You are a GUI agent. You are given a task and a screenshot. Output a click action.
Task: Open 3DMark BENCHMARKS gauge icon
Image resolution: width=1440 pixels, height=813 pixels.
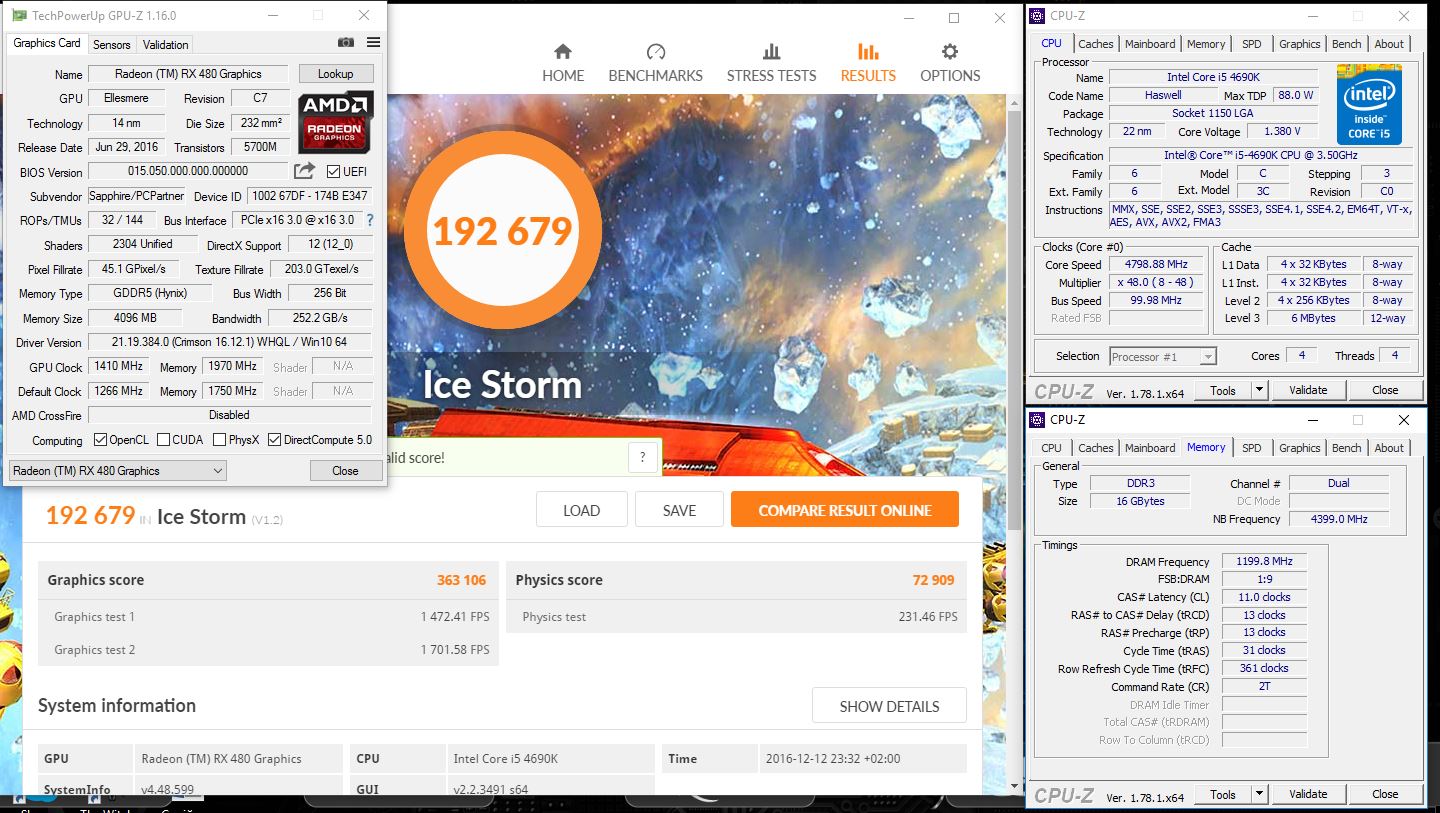pyautogui.click(x=656, y=51)
